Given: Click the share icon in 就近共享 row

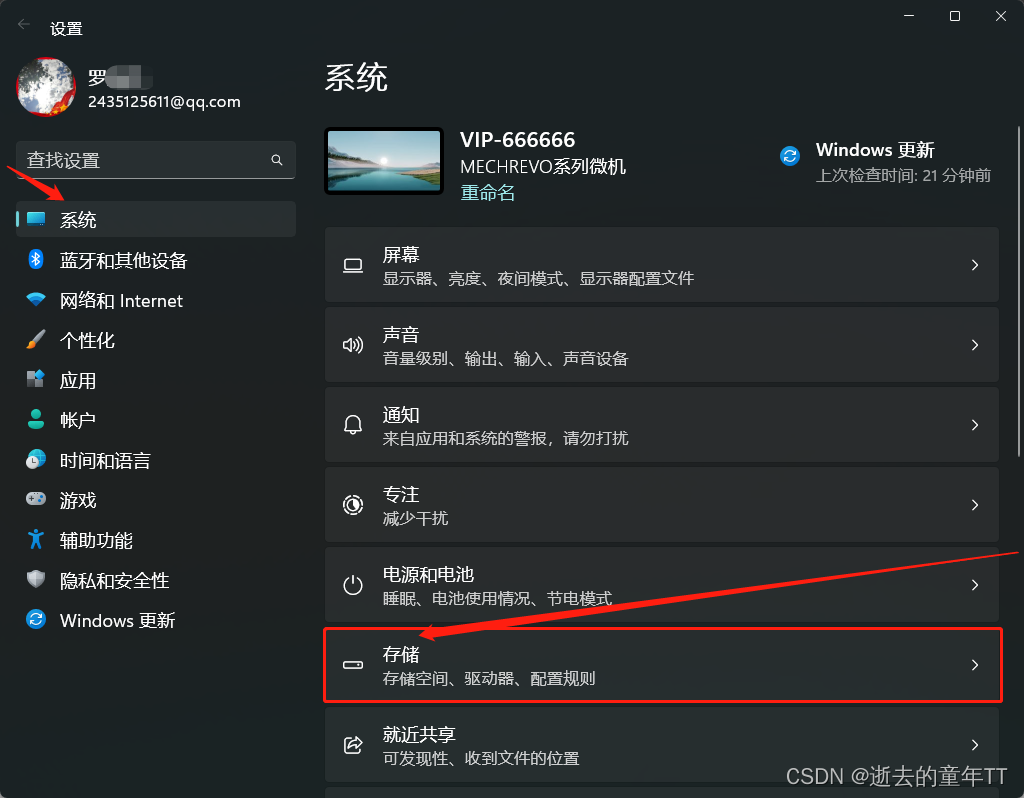Looking at the screenshot, I should 353,744.
